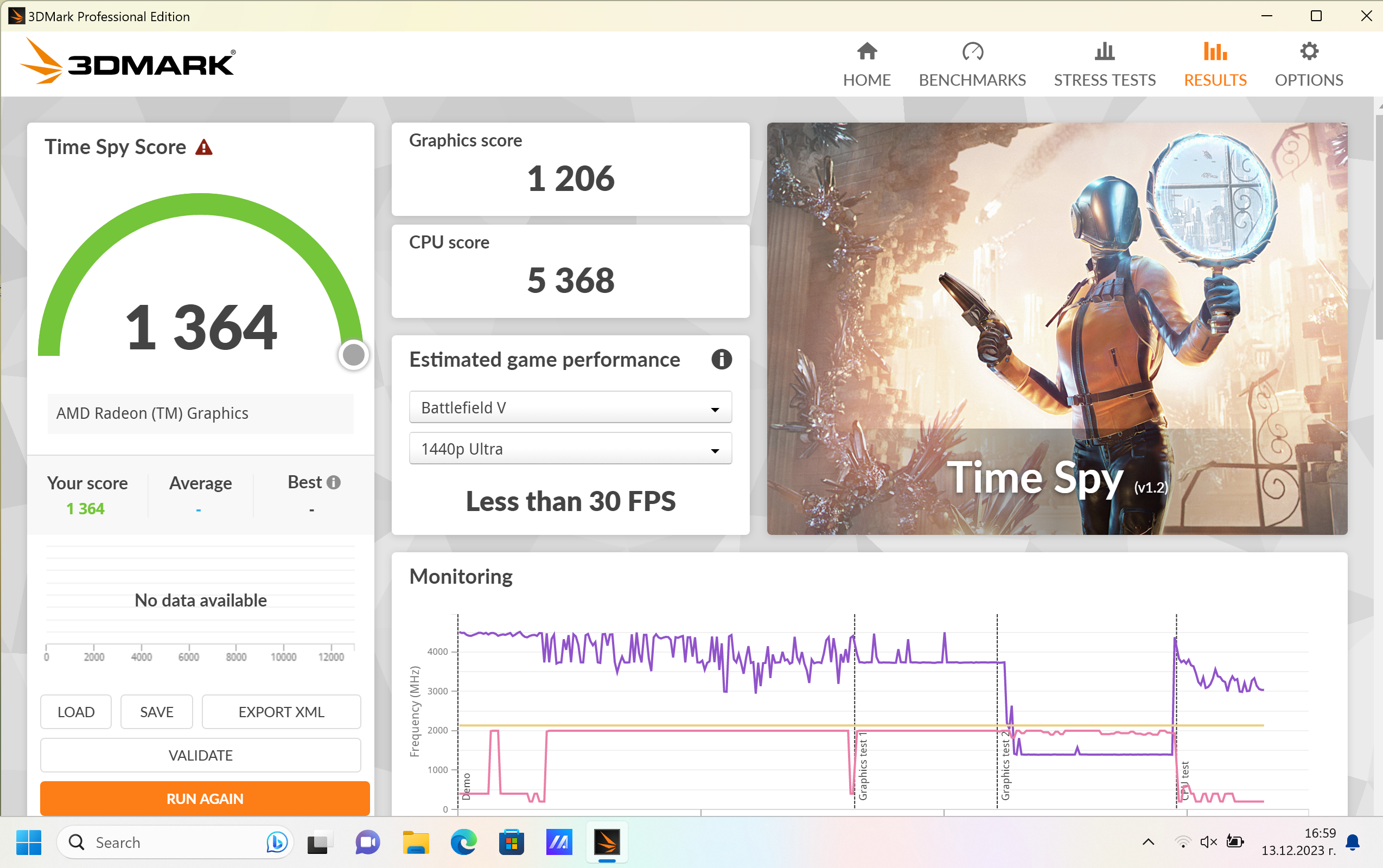Open the blue slashed-M app on taskbar
Image resolution: width=1383 pixels, height=868 pixels.
[559, 842]
